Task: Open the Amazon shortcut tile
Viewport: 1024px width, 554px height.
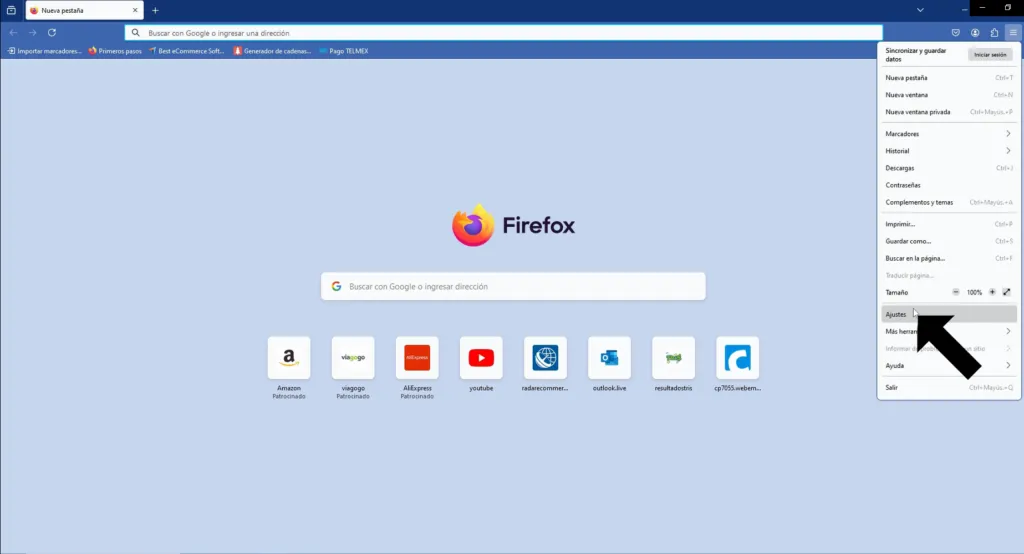Action: coord(289,358)
